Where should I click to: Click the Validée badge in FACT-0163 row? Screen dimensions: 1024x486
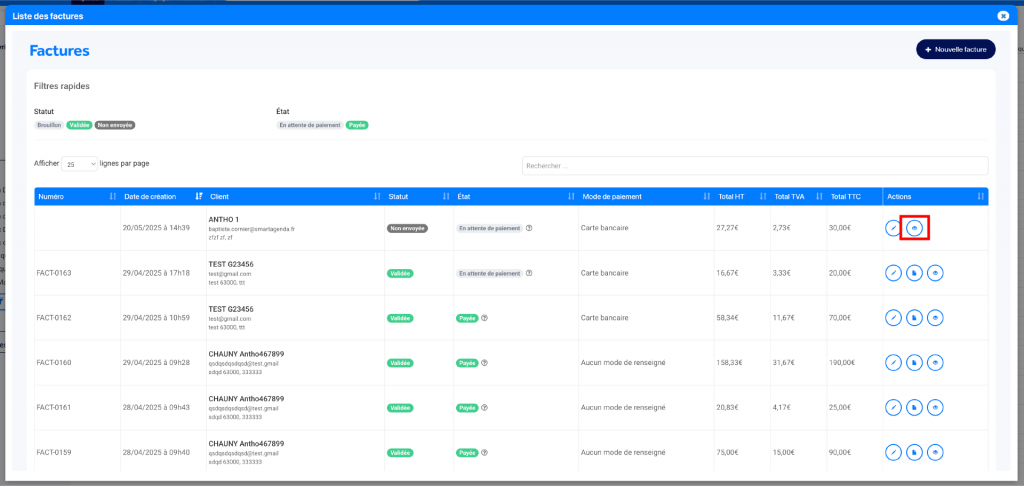(400, 273)
